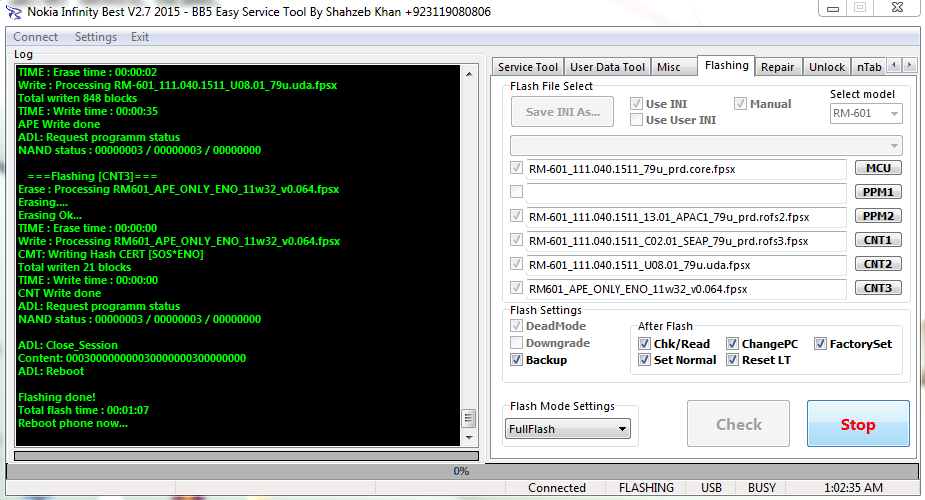The width and height of the screenshot is (925, 500).
Task: Toggle the CNT2 uda file checkbox
Action: coord(516,264)
